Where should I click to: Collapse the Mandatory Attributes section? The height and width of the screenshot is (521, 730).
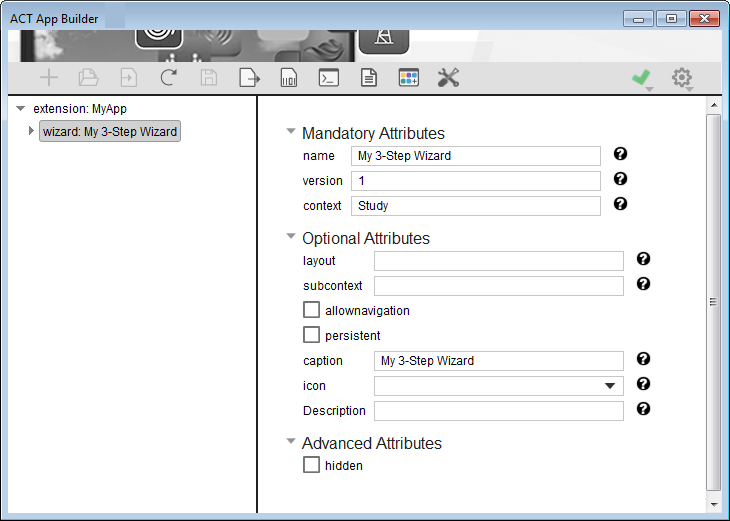[x=291, y=131]
